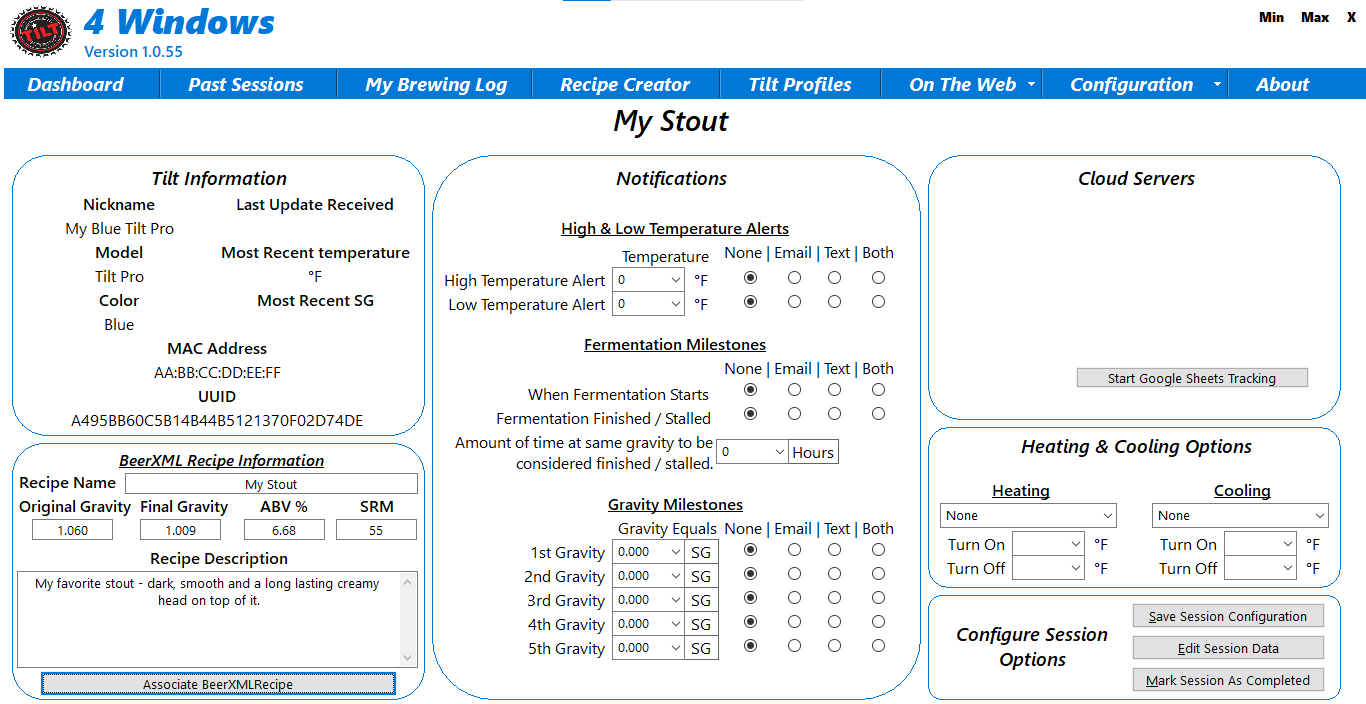Expand the Configuration menu arrow

[x=1217, y=85]
